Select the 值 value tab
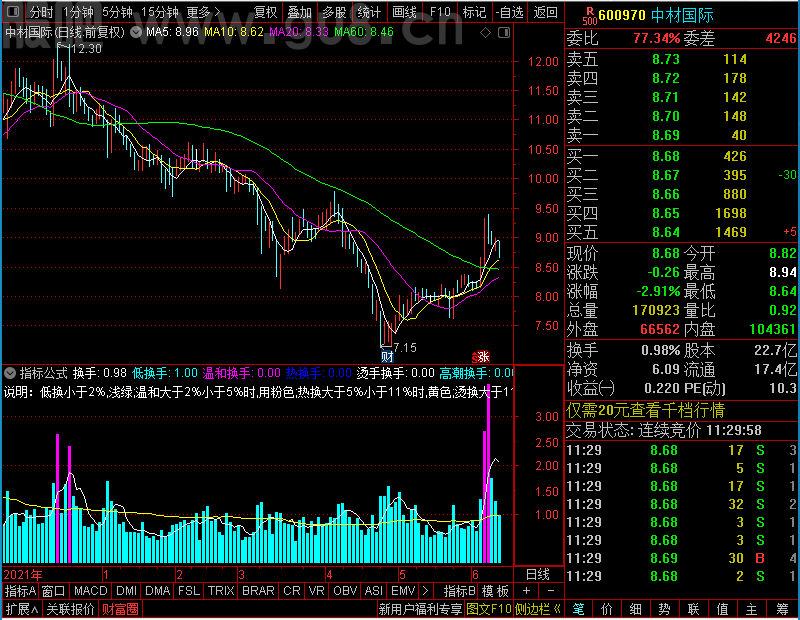 tap(722, 609)
